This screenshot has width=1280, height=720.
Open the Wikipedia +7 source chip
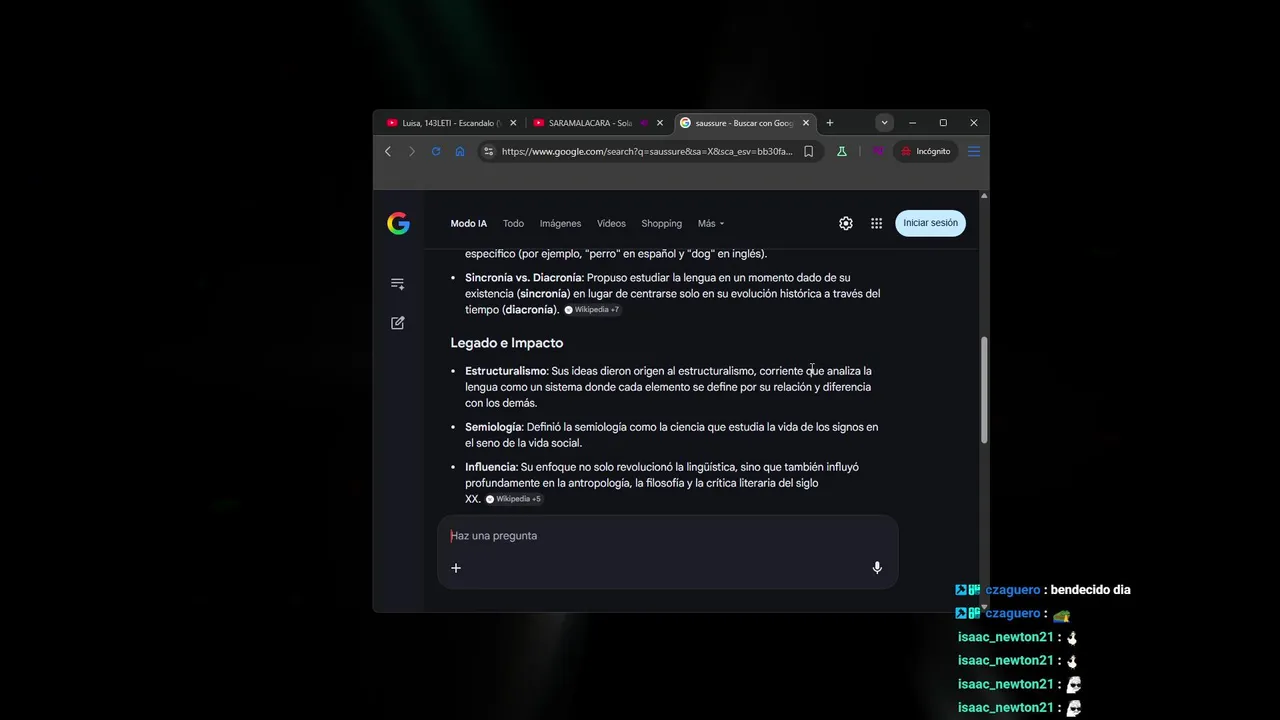click(592, 310)
